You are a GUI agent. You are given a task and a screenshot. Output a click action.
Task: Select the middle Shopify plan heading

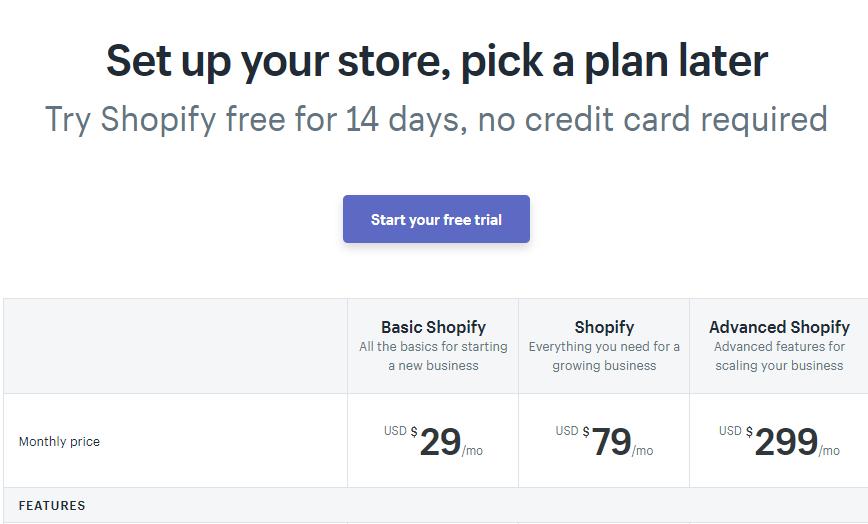[604, 327]
